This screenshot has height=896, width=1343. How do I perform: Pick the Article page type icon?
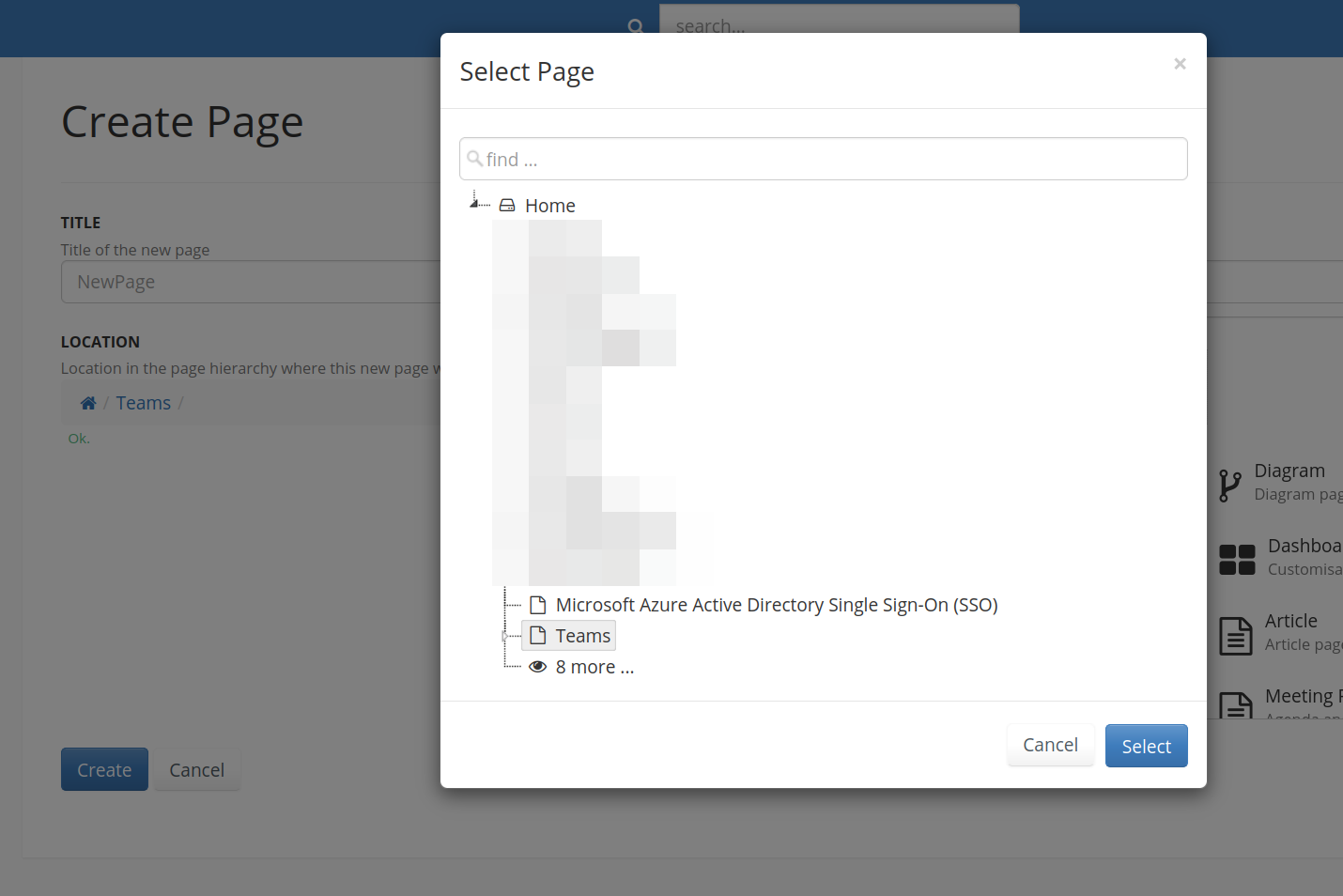1235,635
